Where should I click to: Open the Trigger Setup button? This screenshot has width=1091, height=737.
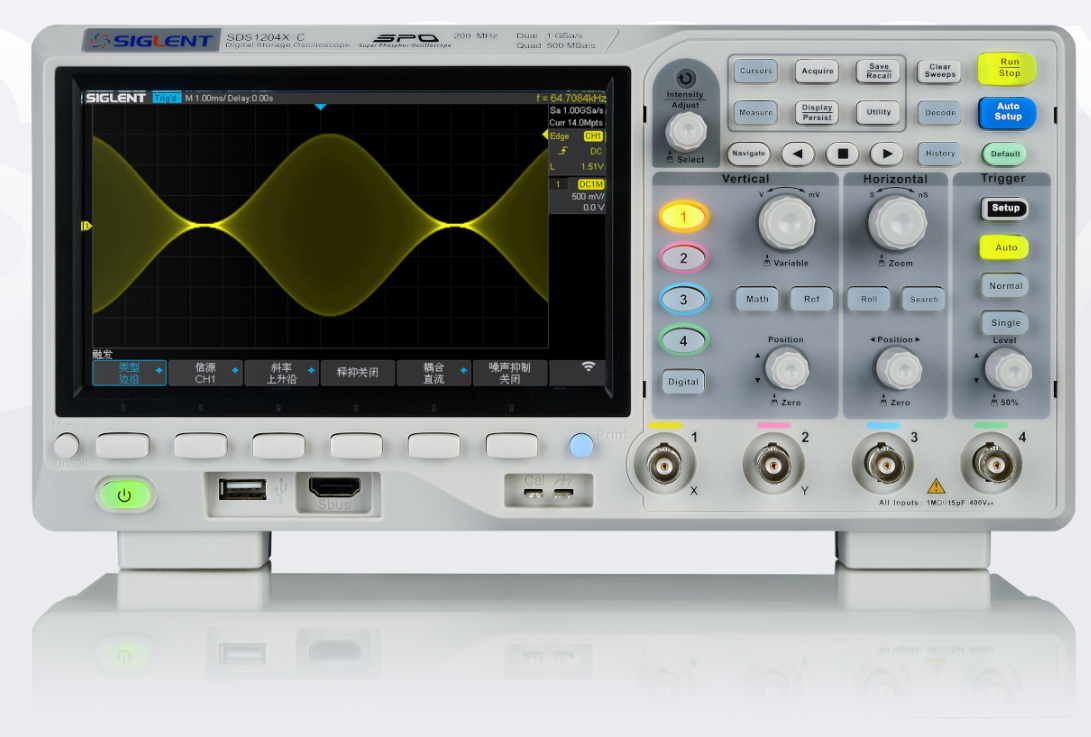pos(1005,208)
